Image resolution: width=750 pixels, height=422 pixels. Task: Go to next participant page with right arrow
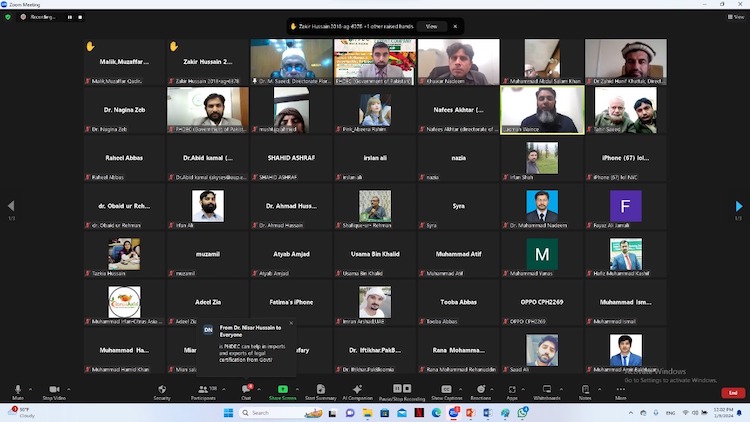[739, 206]
